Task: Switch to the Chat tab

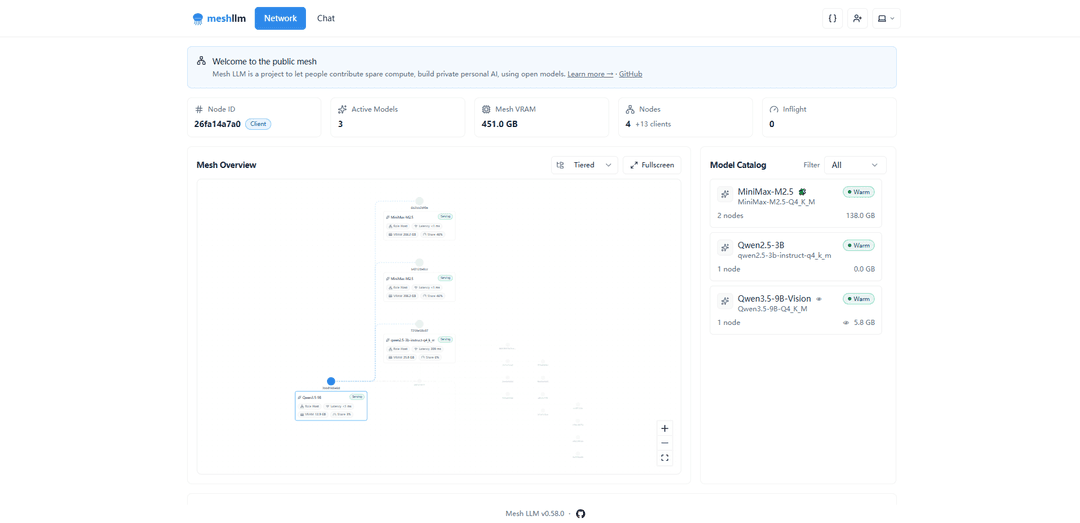Action: point(326,18)
